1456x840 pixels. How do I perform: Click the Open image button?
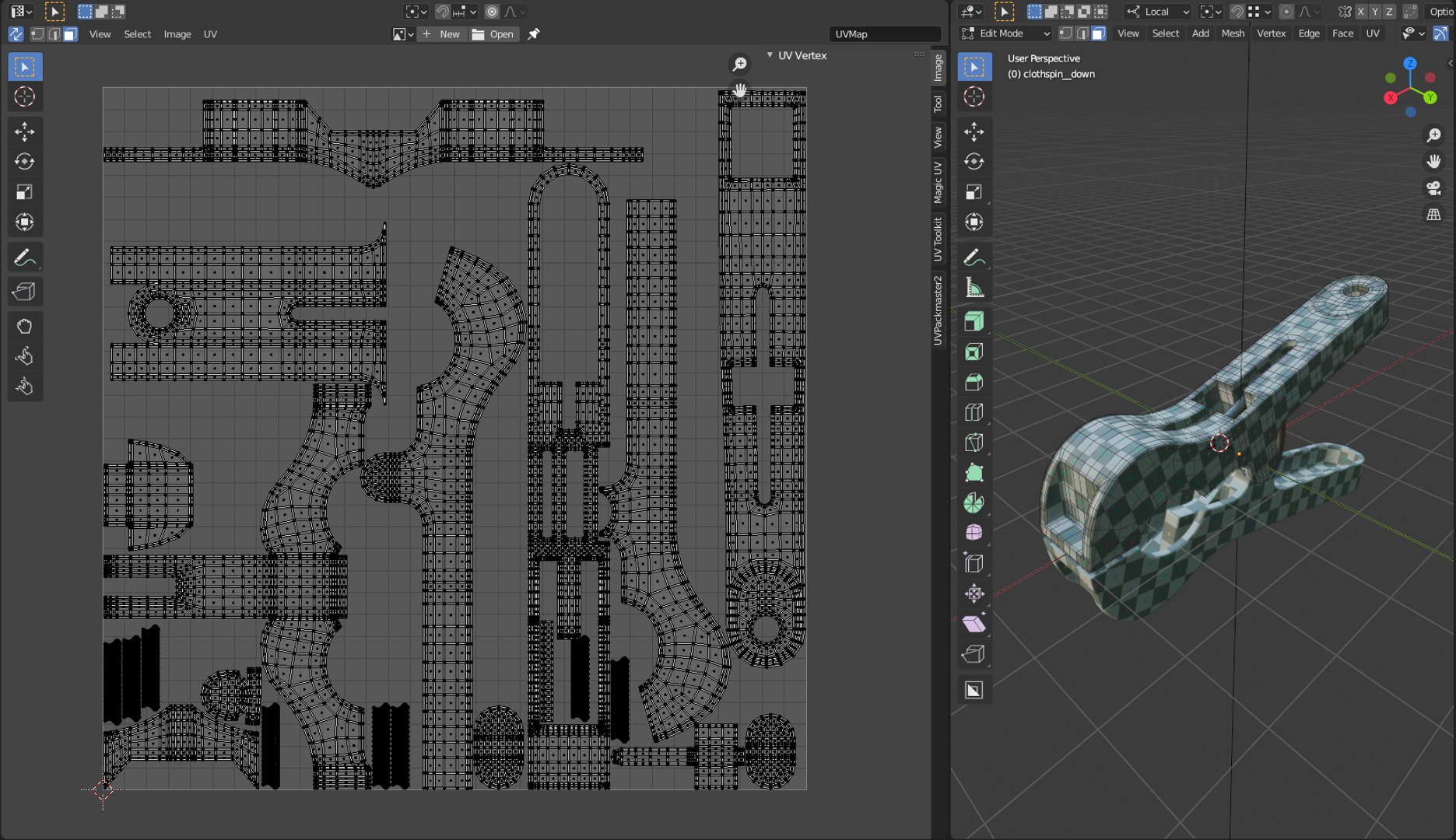coord(494,34)
